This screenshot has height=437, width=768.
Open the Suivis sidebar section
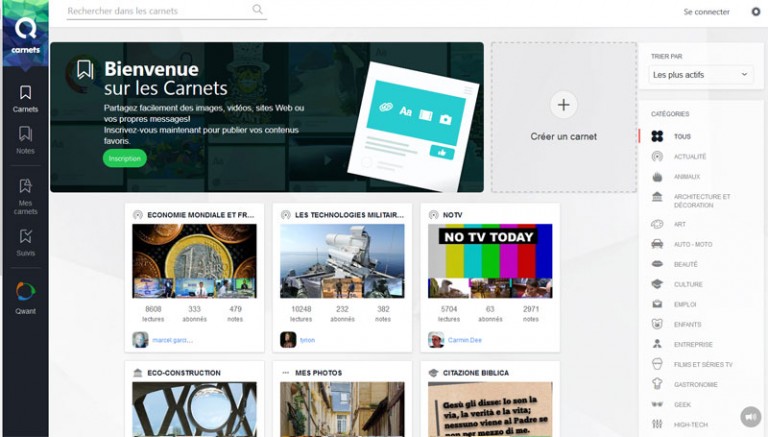coord(25,243)
